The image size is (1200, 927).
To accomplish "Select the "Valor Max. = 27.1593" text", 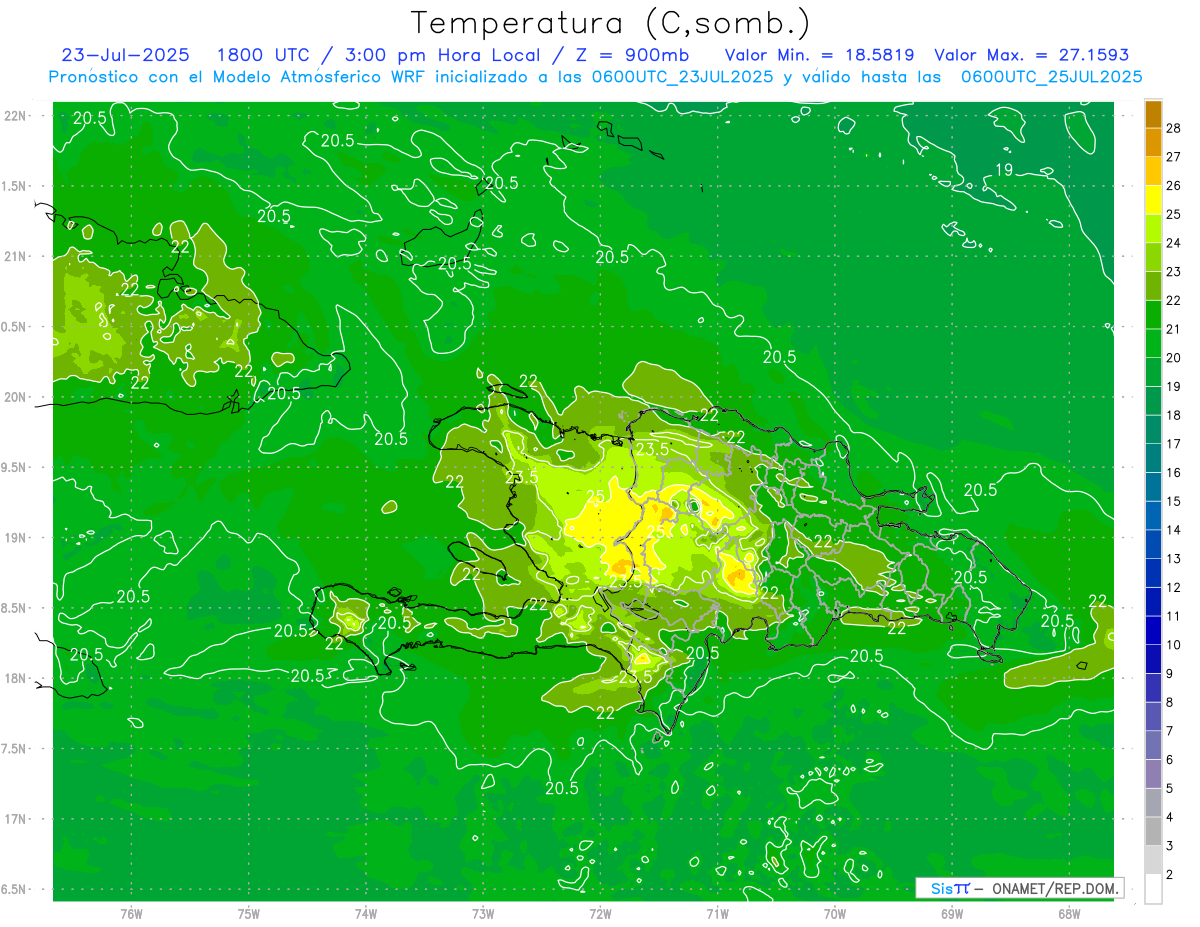I will point(1032,55).
